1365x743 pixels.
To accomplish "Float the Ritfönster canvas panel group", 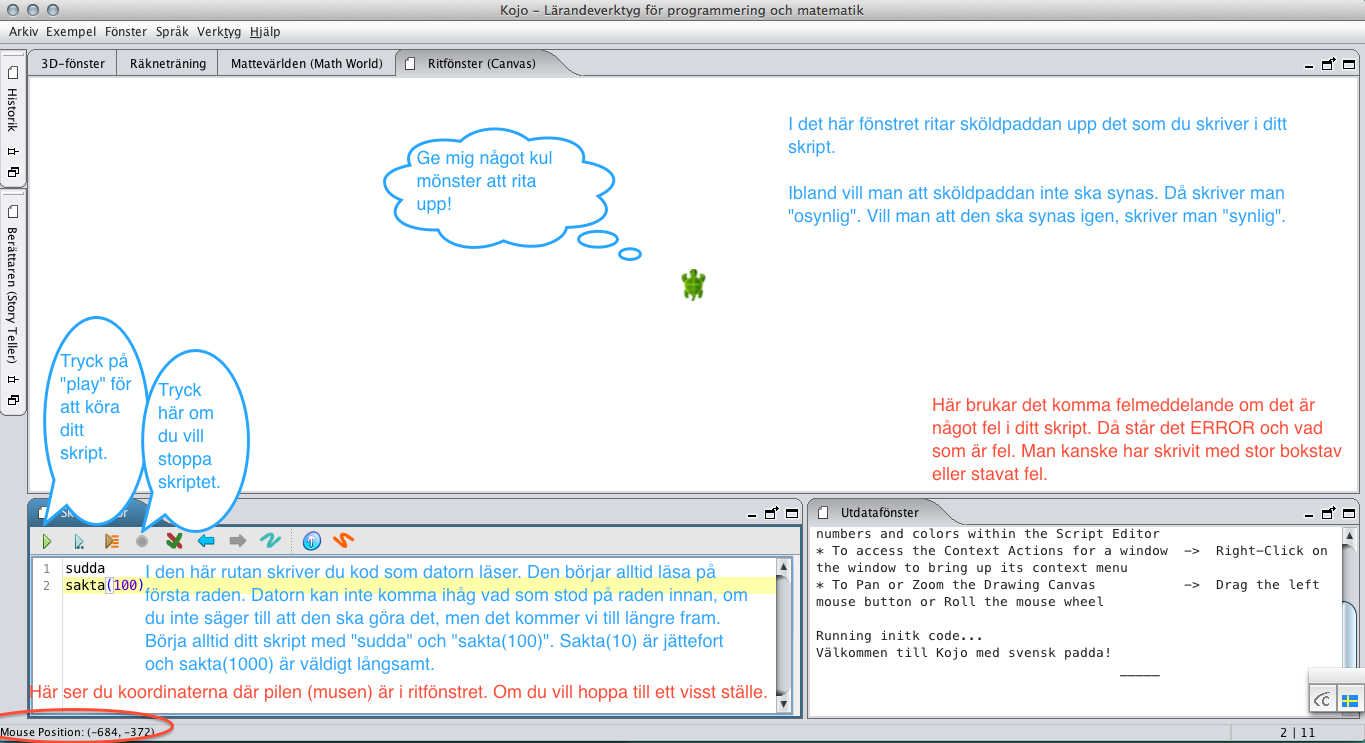I will click(x=1329, y=64).
